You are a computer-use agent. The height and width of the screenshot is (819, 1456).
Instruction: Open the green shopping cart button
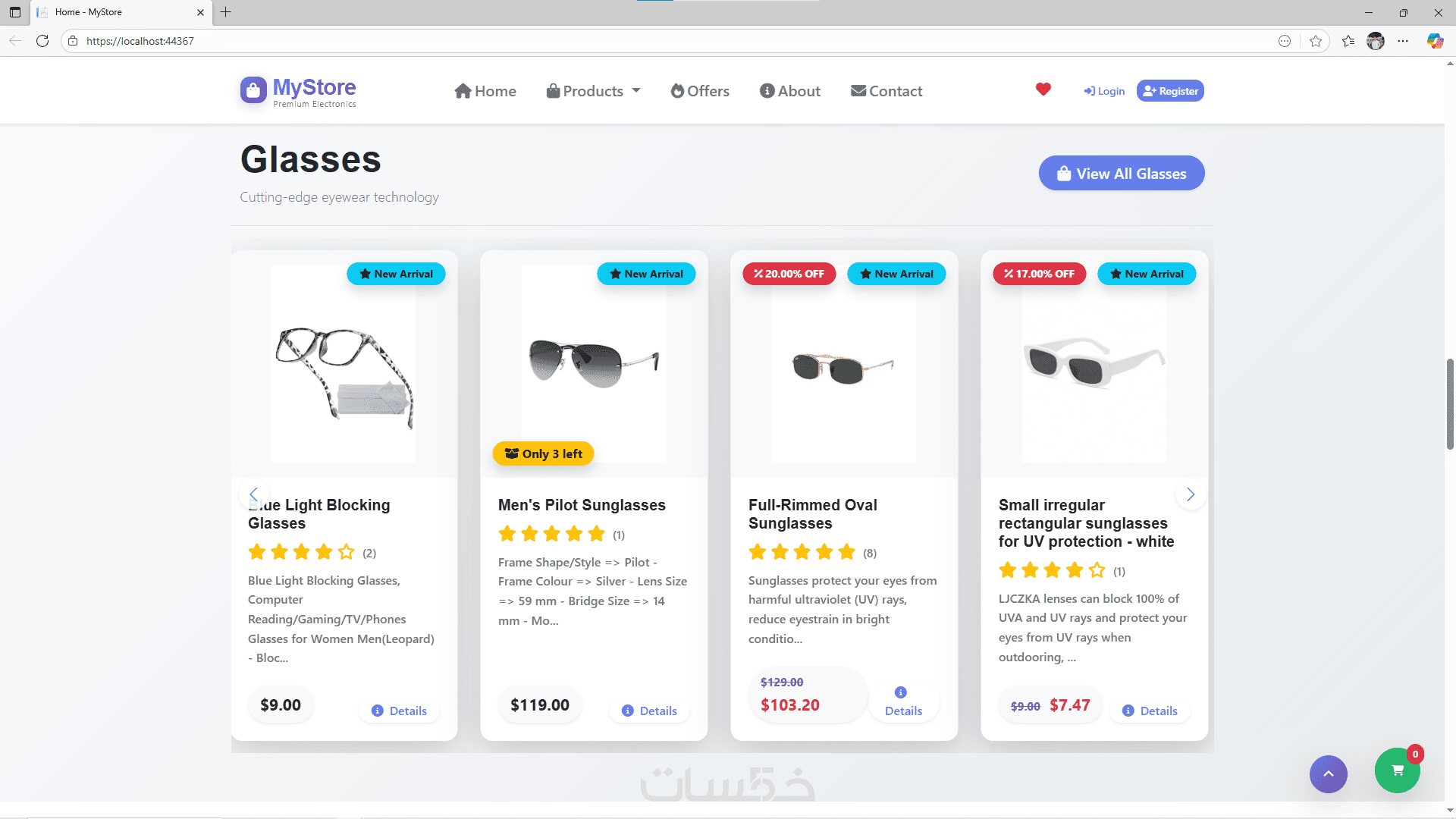pyautogui.click(x=1397, y=770)
